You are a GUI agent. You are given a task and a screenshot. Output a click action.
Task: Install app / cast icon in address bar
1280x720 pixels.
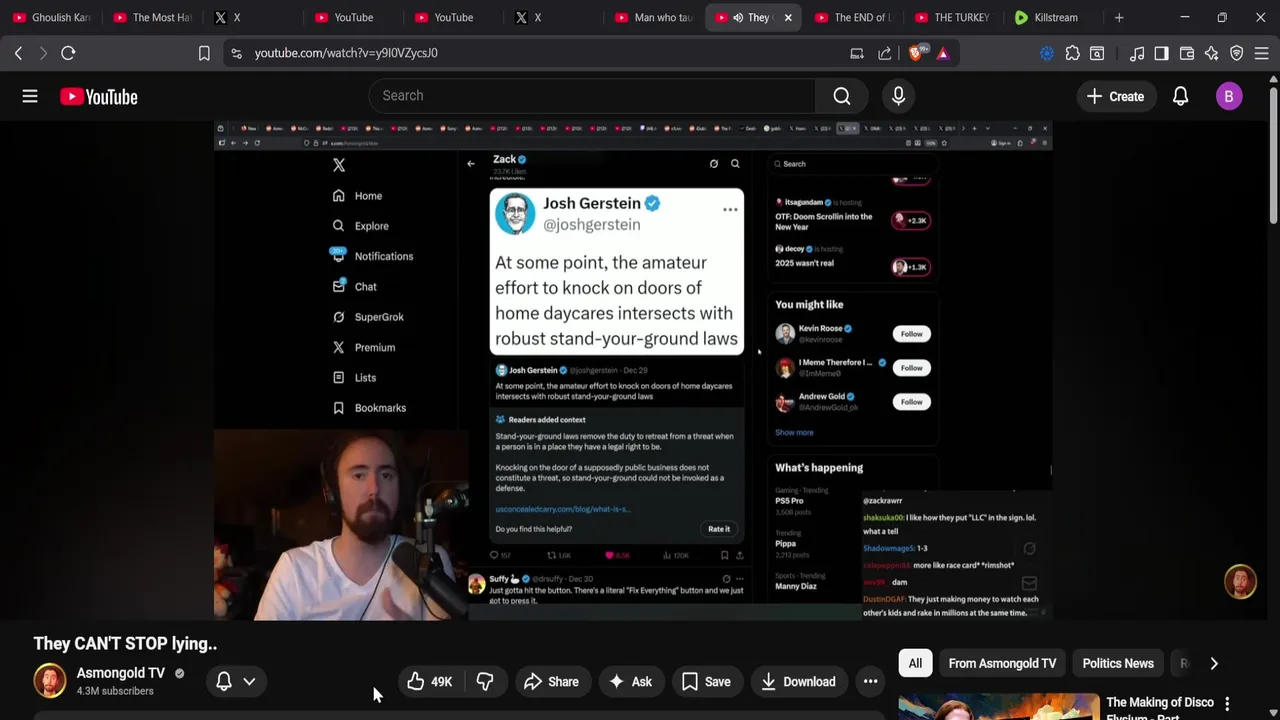click(x=857, y=53)
